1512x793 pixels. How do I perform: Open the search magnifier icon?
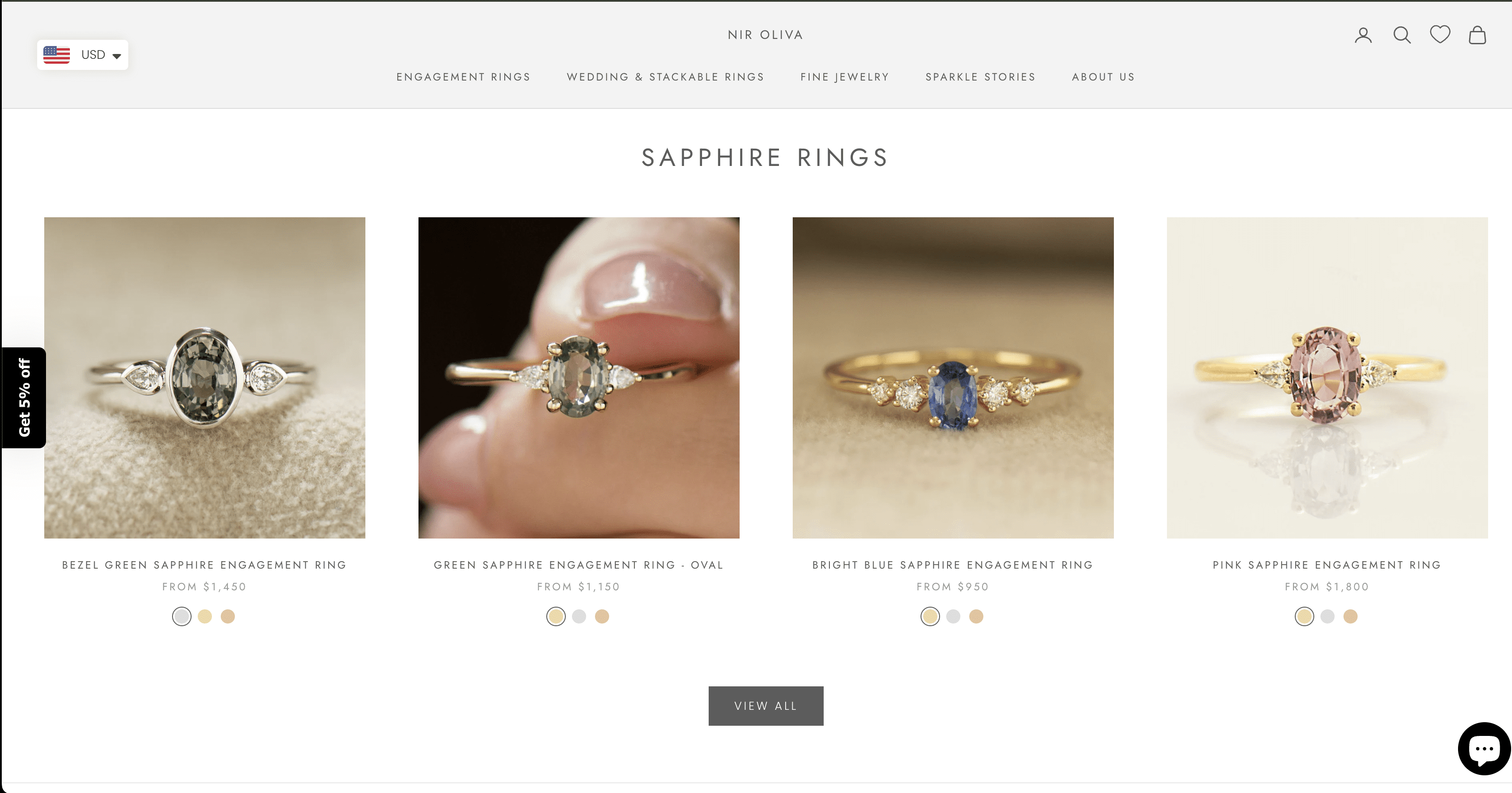pos(1402,35)
